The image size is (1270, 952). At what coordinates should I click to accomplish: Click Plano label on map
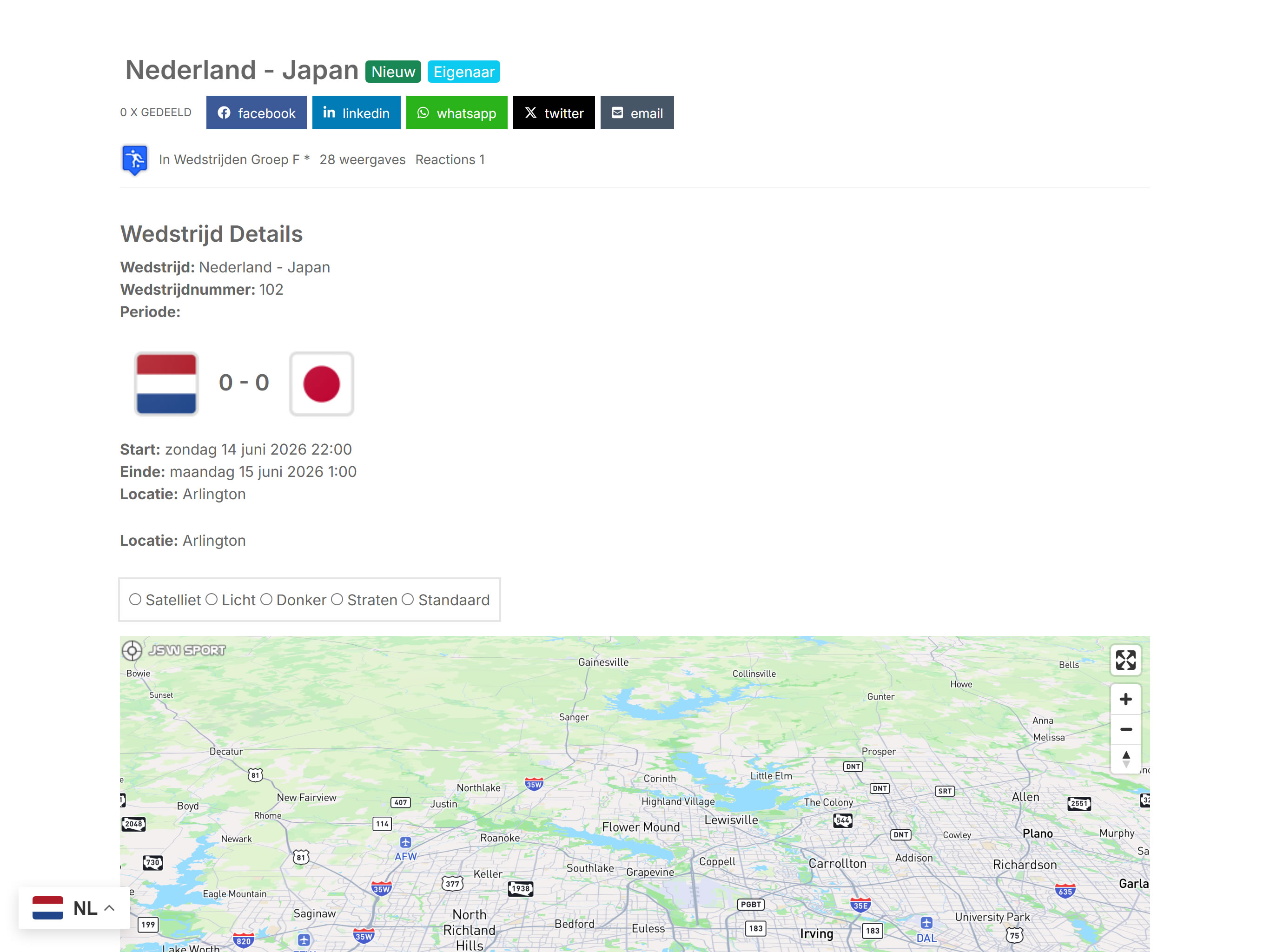click(x=1038, y=833)
